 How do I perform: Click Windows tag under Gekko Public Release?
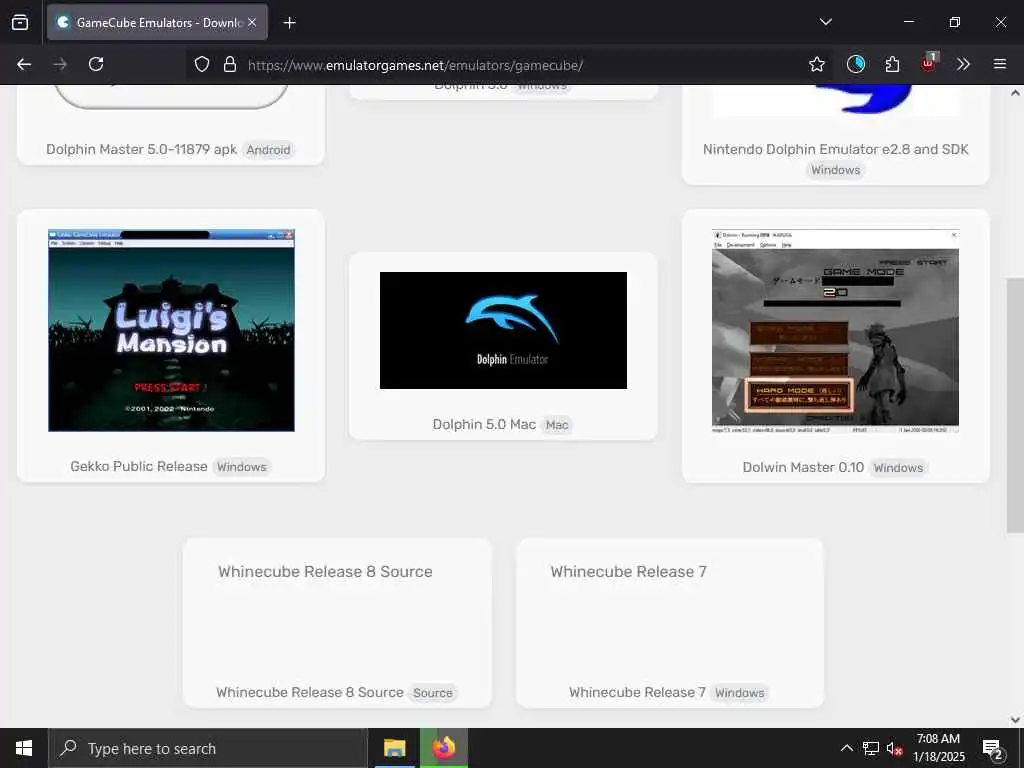[x=242, y=467]
